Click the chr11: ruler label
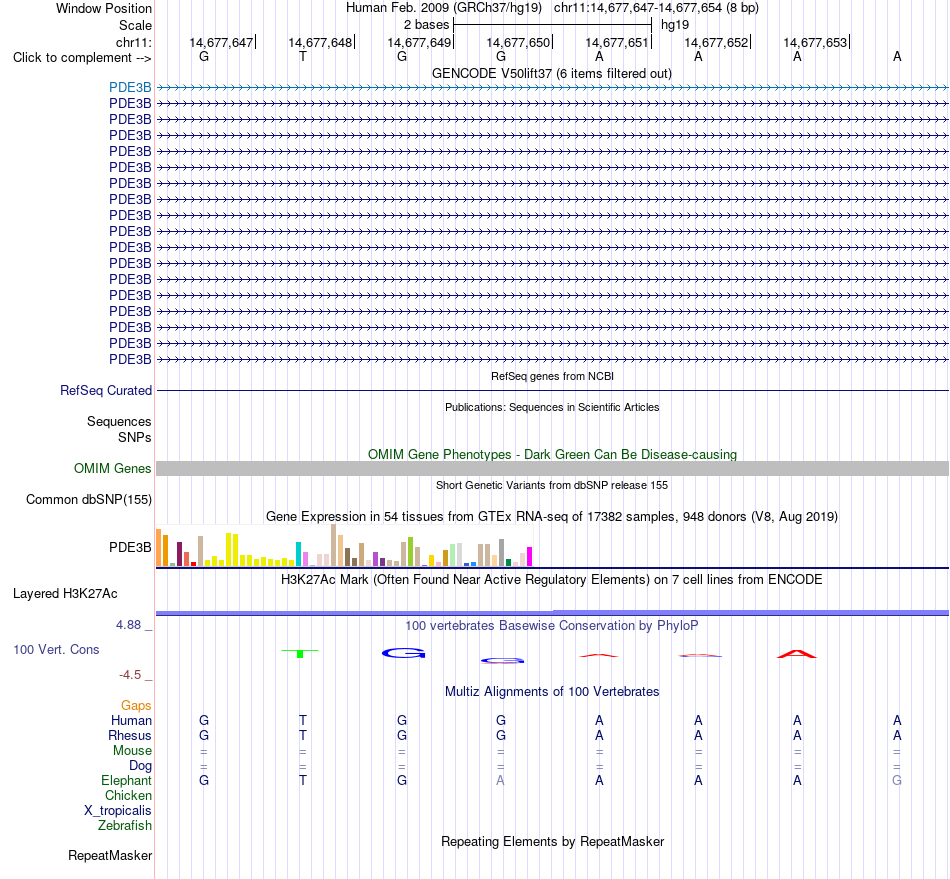950x879 pixels. click(x=134, y=42)
